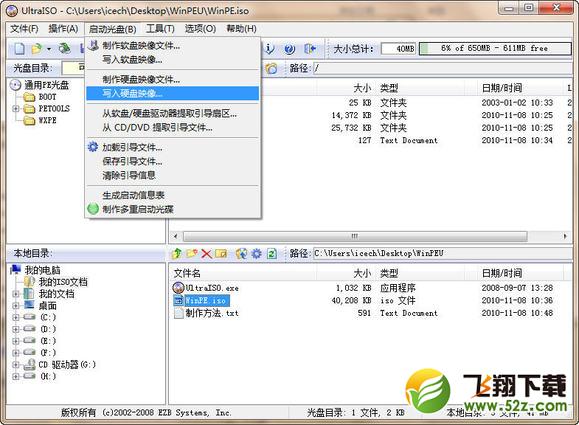
Task: Select 从 CD/DVD 提取引导文件... entry
Action: point(172,127)
